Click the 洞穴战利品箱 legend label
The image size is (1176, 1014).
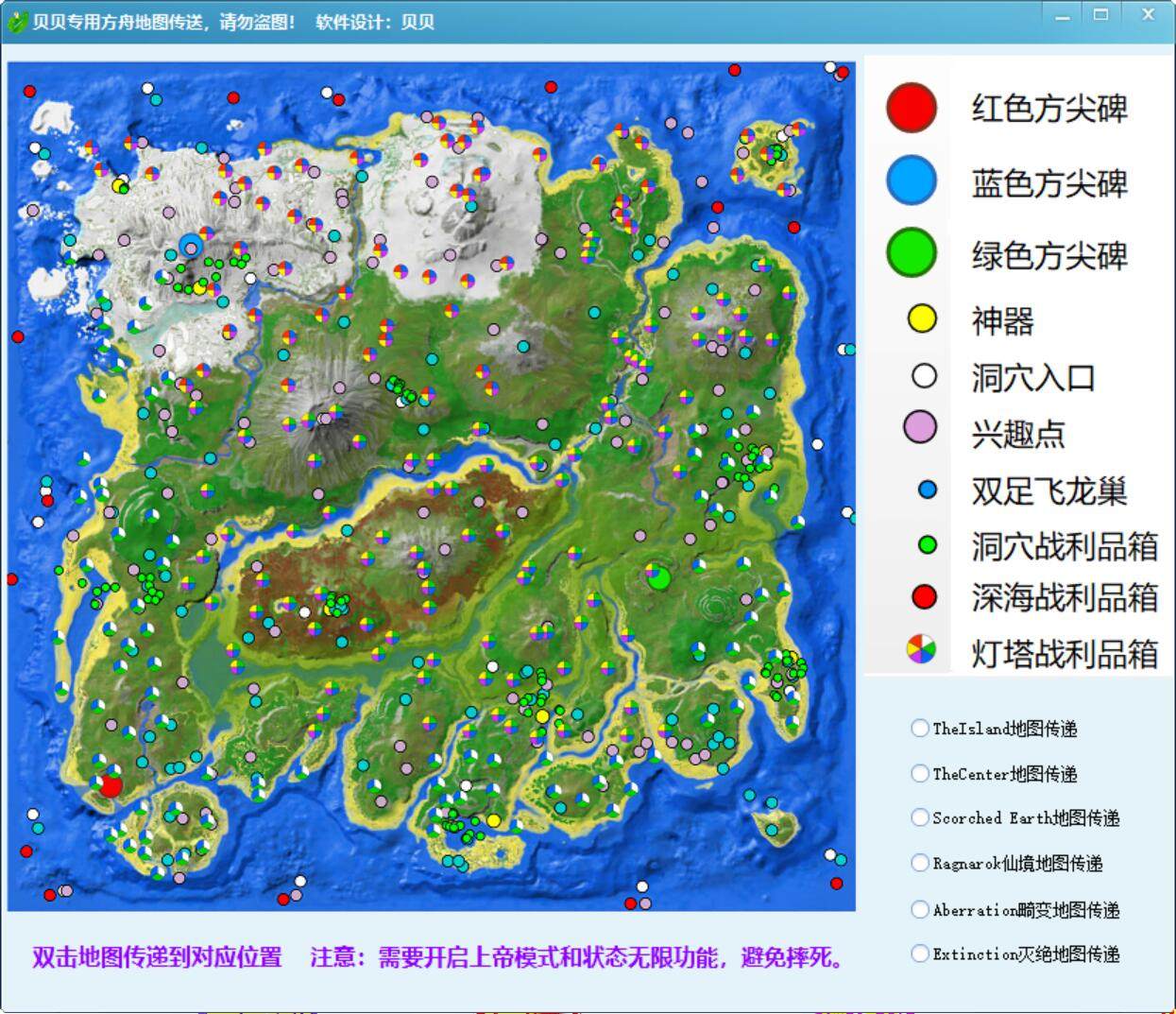[x=1065, y=546]
